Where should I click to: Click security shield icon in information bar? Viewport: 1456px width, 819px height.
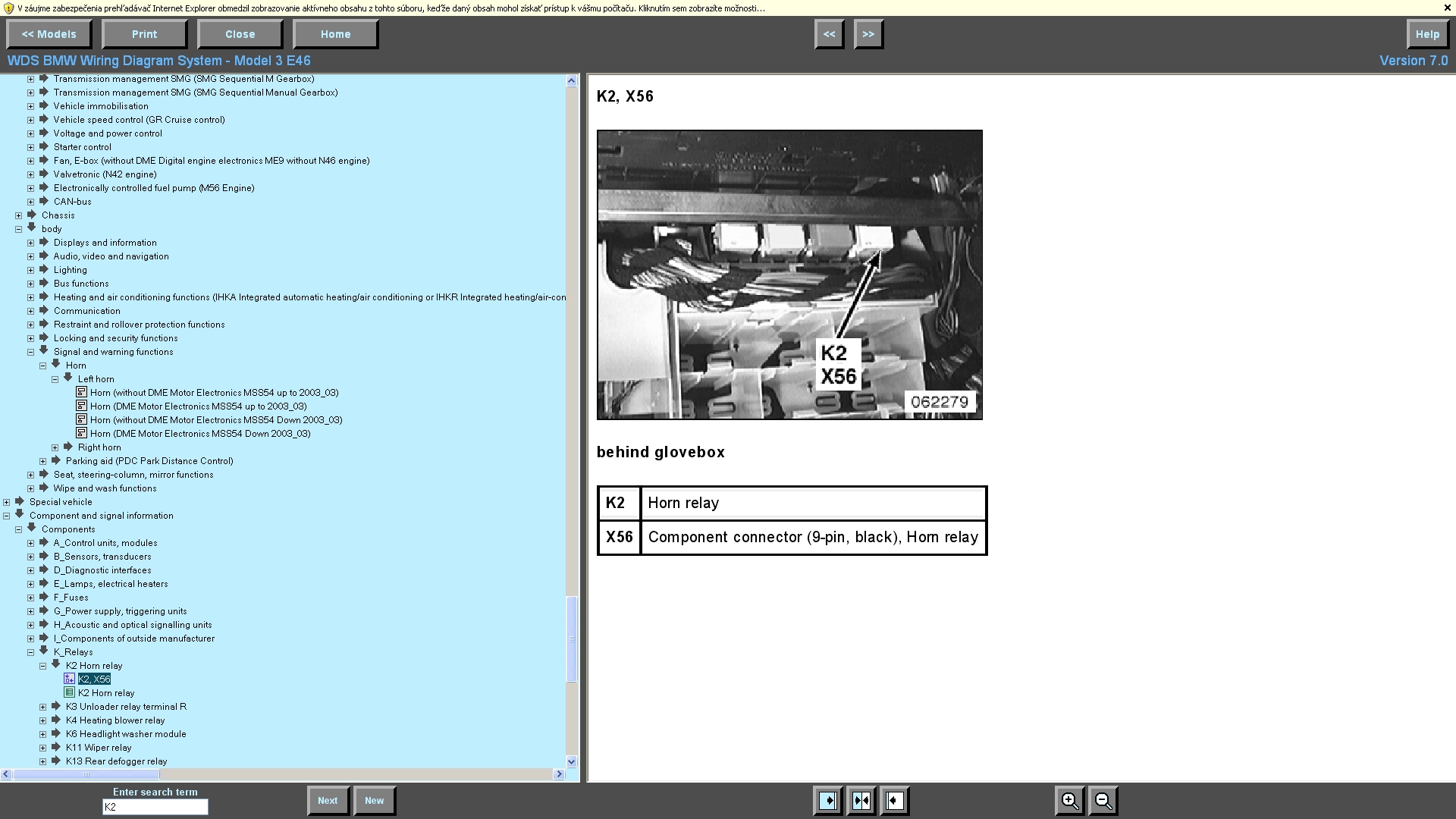[8, 8]
